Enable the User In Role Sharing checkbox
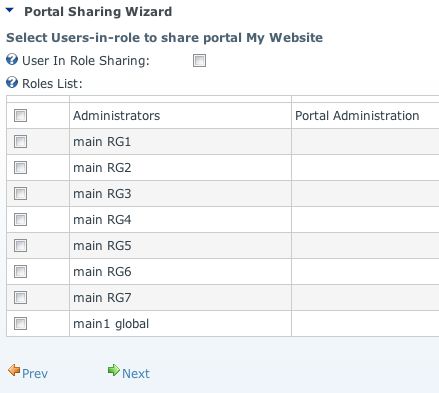Image resolution: width=439 pixels, height=393 pixels. [199, 61]
